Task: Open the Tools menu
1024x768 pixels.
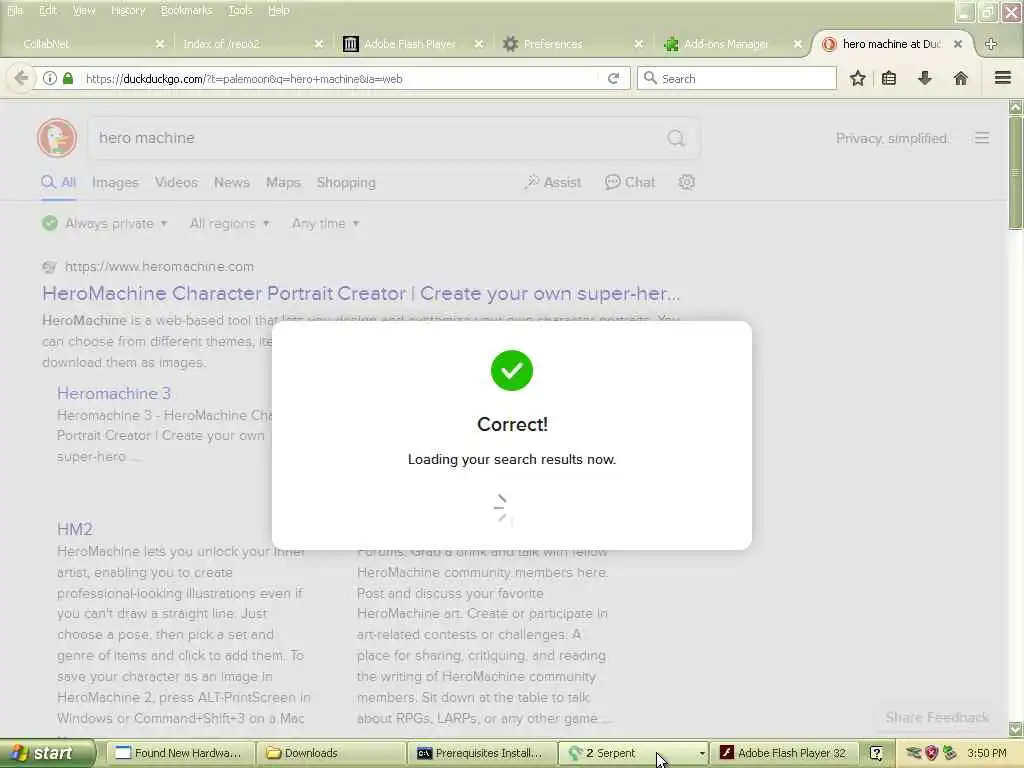Action: coord(240,10)
